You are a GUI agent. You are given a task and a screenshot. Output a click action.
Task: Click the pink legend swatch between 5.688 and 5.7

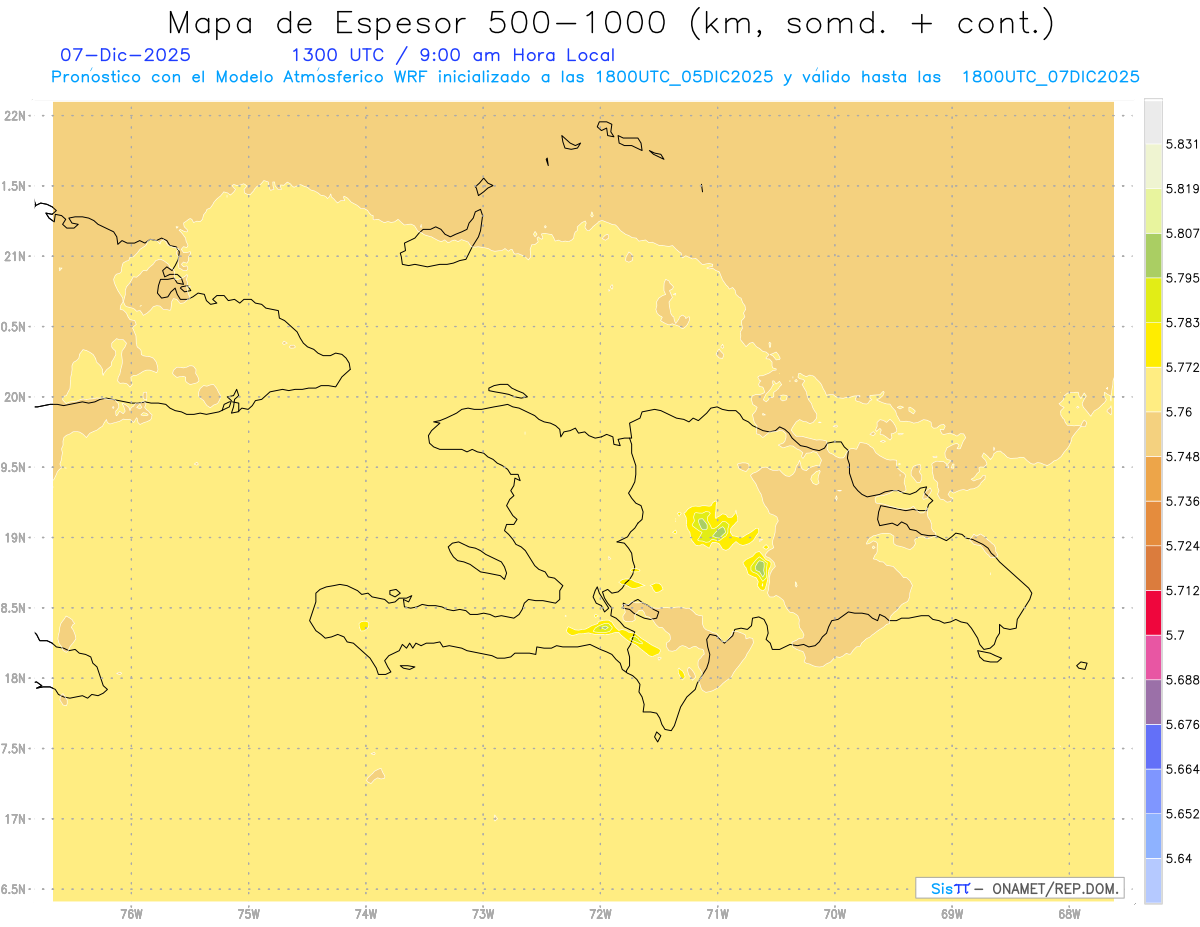(x=1153, y=657)
